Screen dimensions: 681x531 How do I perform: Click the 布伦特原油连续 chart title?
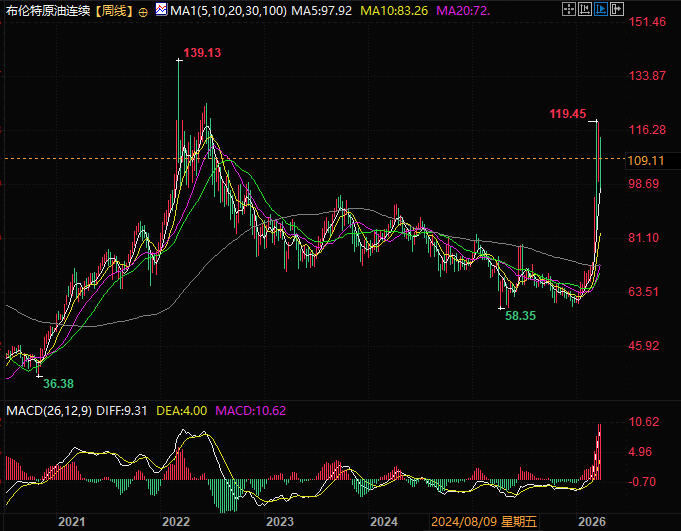coord(47,11)
